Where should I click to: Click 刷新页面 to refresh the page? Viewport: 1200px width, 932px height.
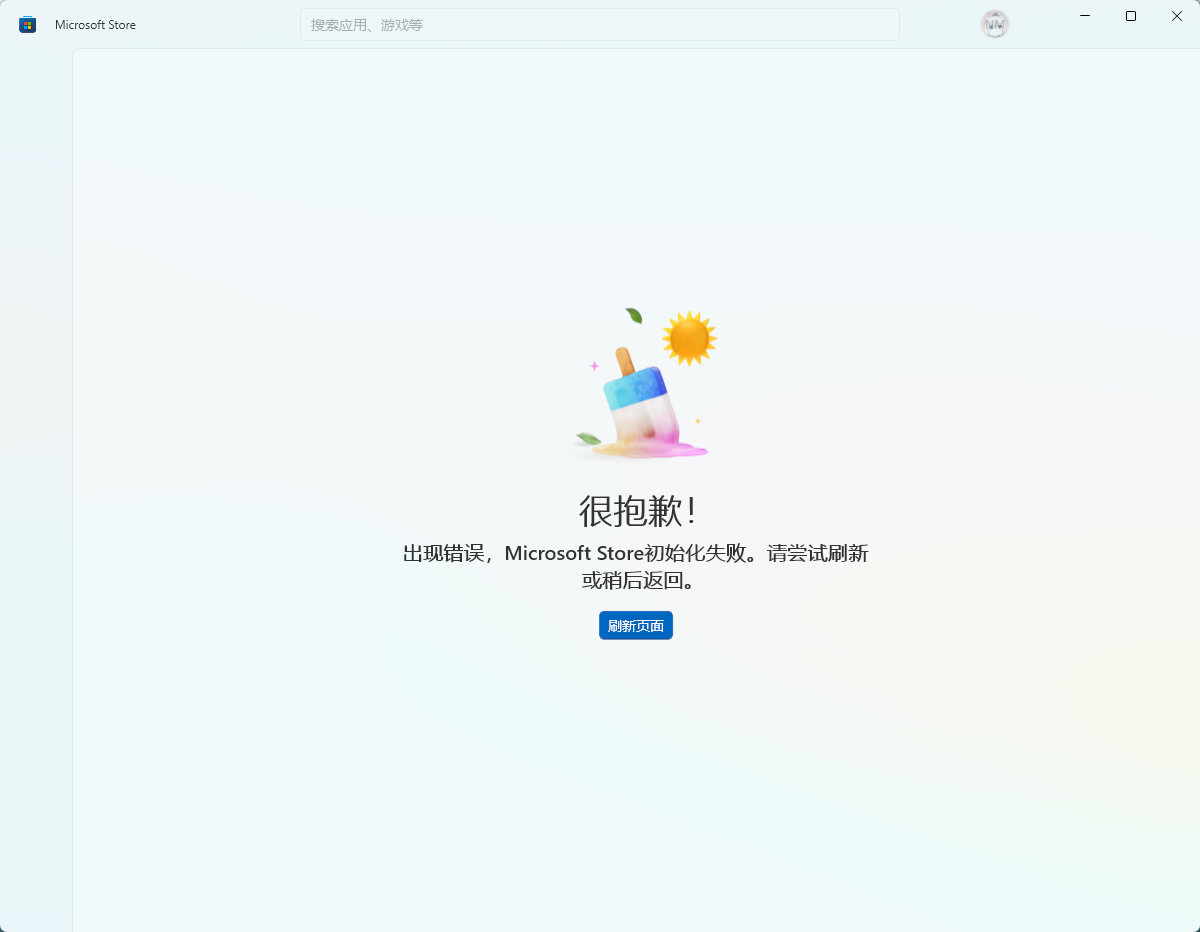pyautogui.click(x=636, y=625)
